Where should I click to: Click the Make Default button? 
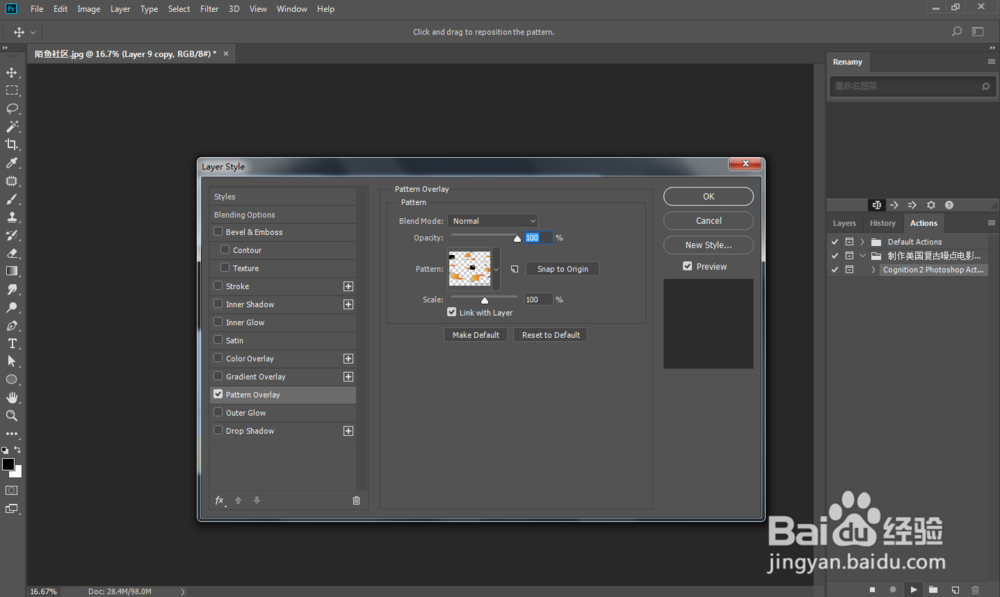pyautogui.click(x=476, y=335)
